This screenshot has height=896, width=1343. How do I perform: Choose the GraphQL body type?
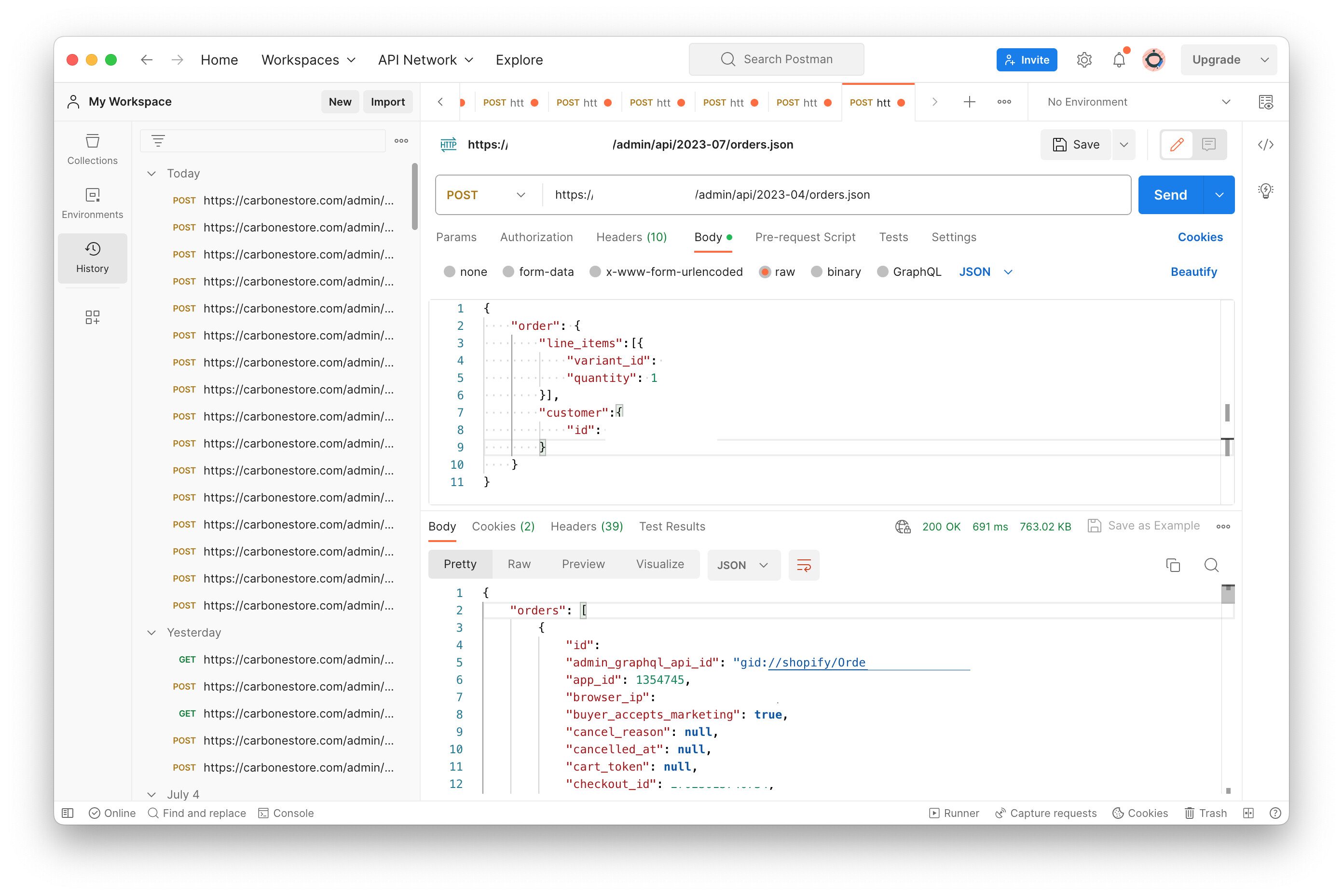coord(883,272)
